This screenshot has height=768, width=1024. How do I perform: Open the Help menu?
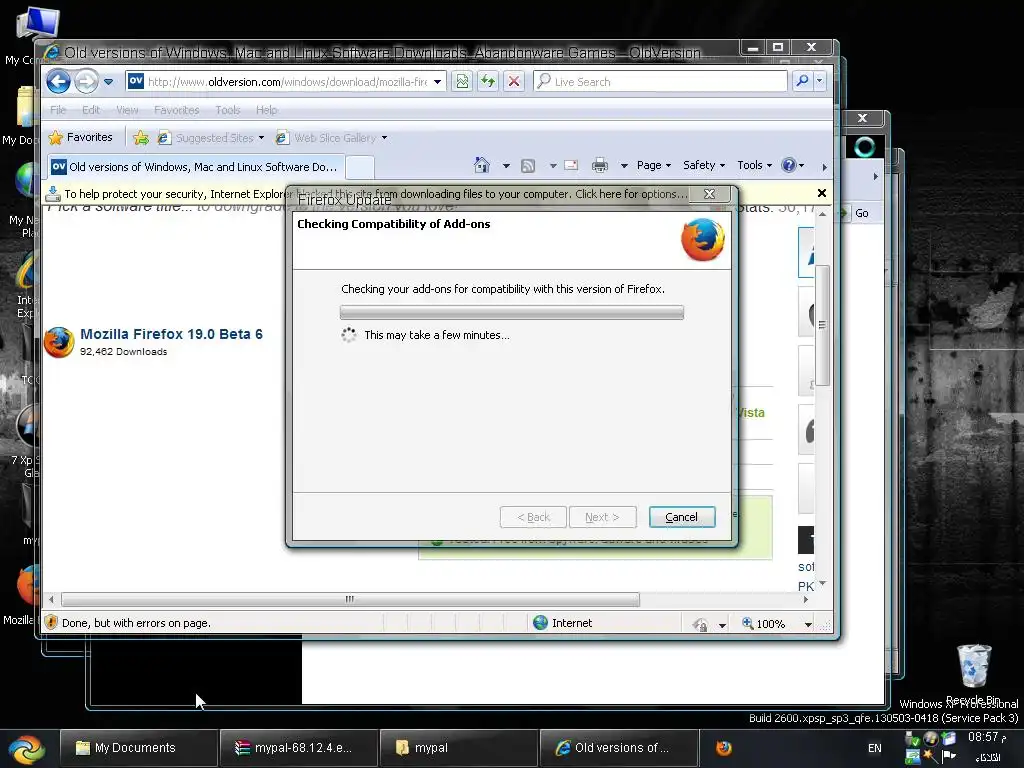tap(266, 110)
